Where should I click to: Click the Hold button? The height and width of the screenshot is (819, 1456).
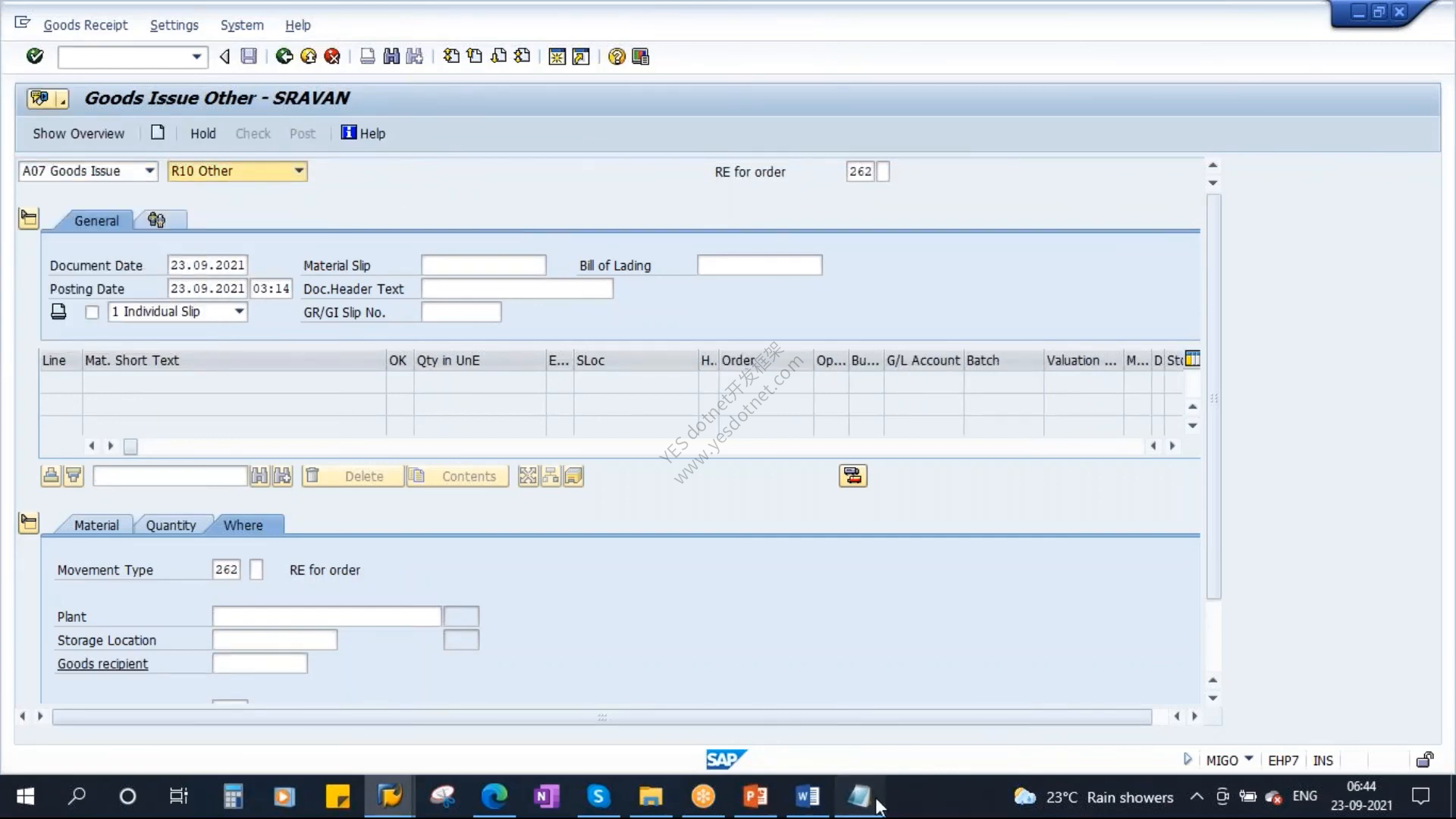[203, 133]
